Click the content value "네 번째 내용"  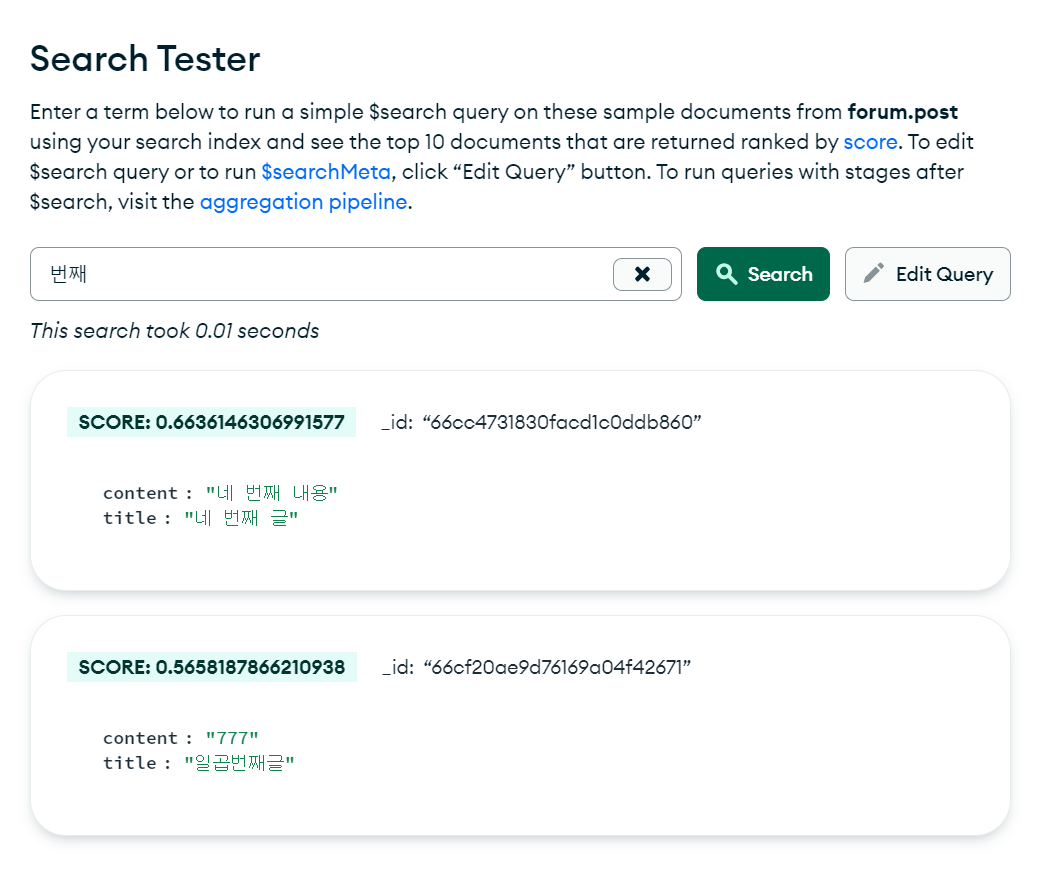pyautogui.click(x=272, y=493)
